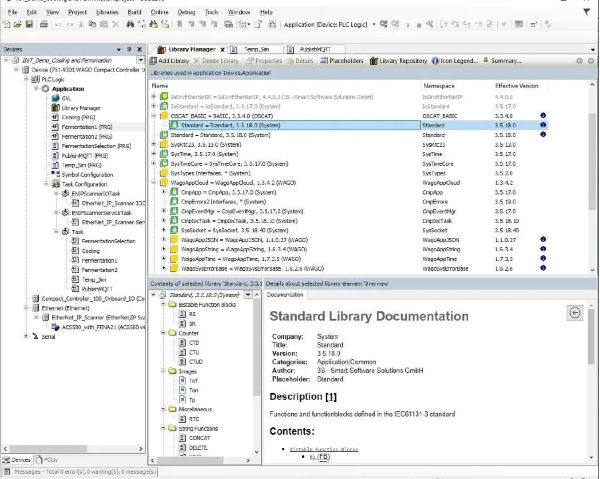Click the Delete X toolbar icon
Image resolution: width=600 pixels, height=479 pixels.
pos(116,24)
